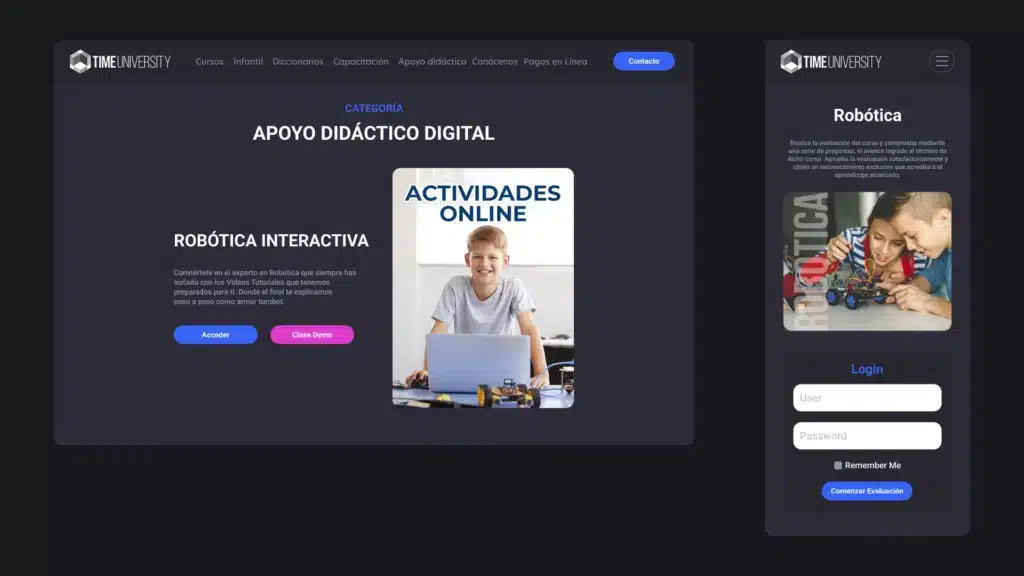Click the Actividades Online image

coord(483,288)
